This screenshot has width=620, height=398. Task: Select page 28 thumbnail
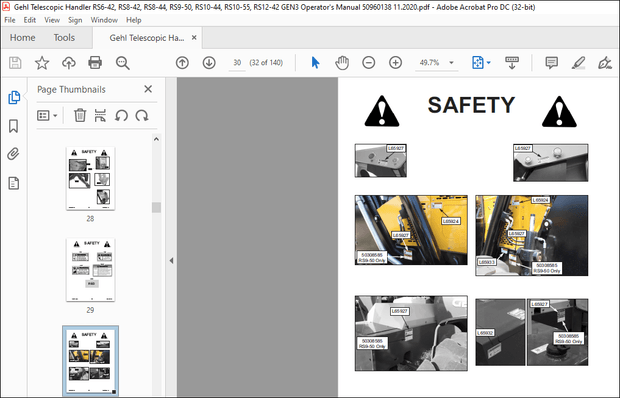coord(91,179)
